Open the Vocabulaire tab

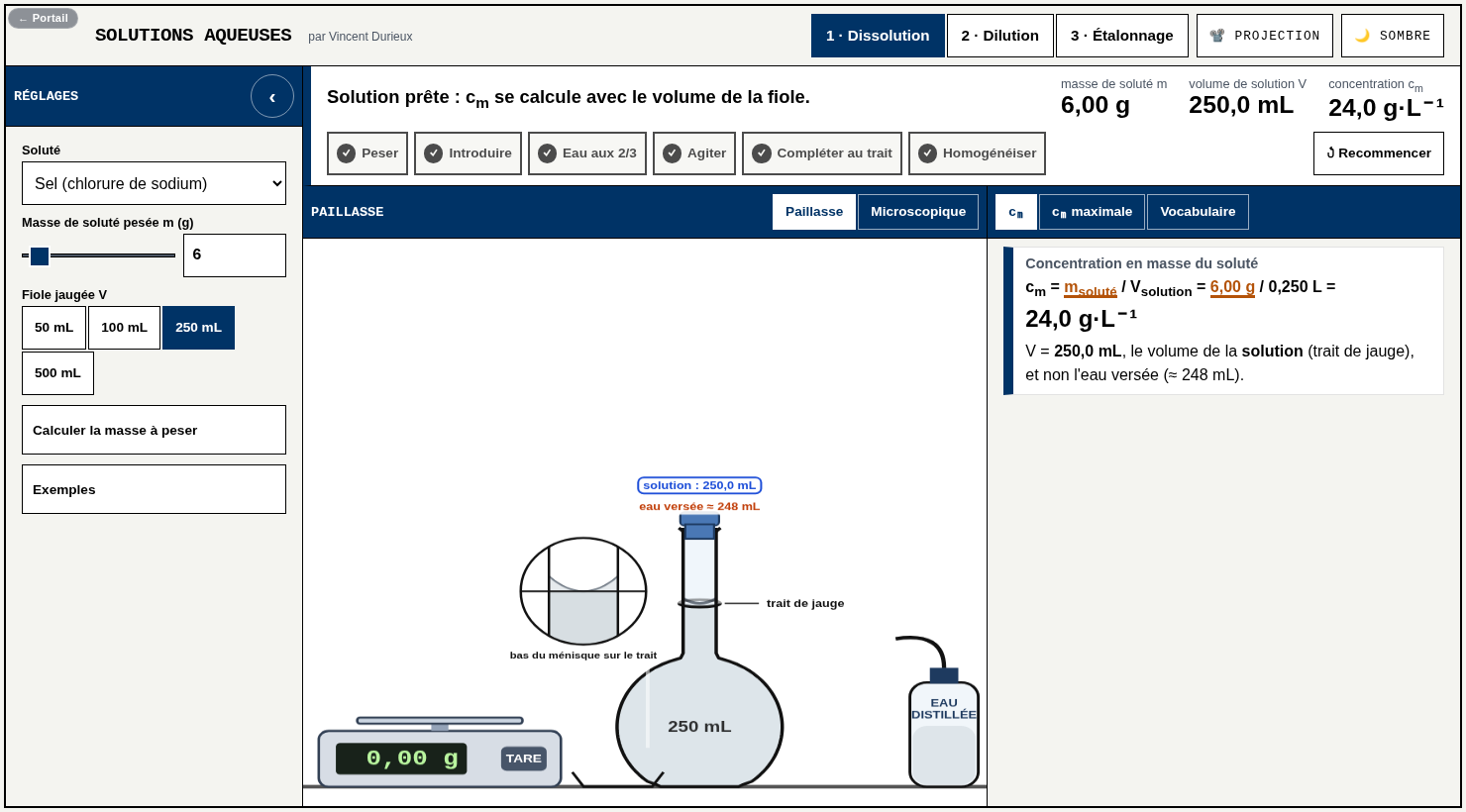1198,212
